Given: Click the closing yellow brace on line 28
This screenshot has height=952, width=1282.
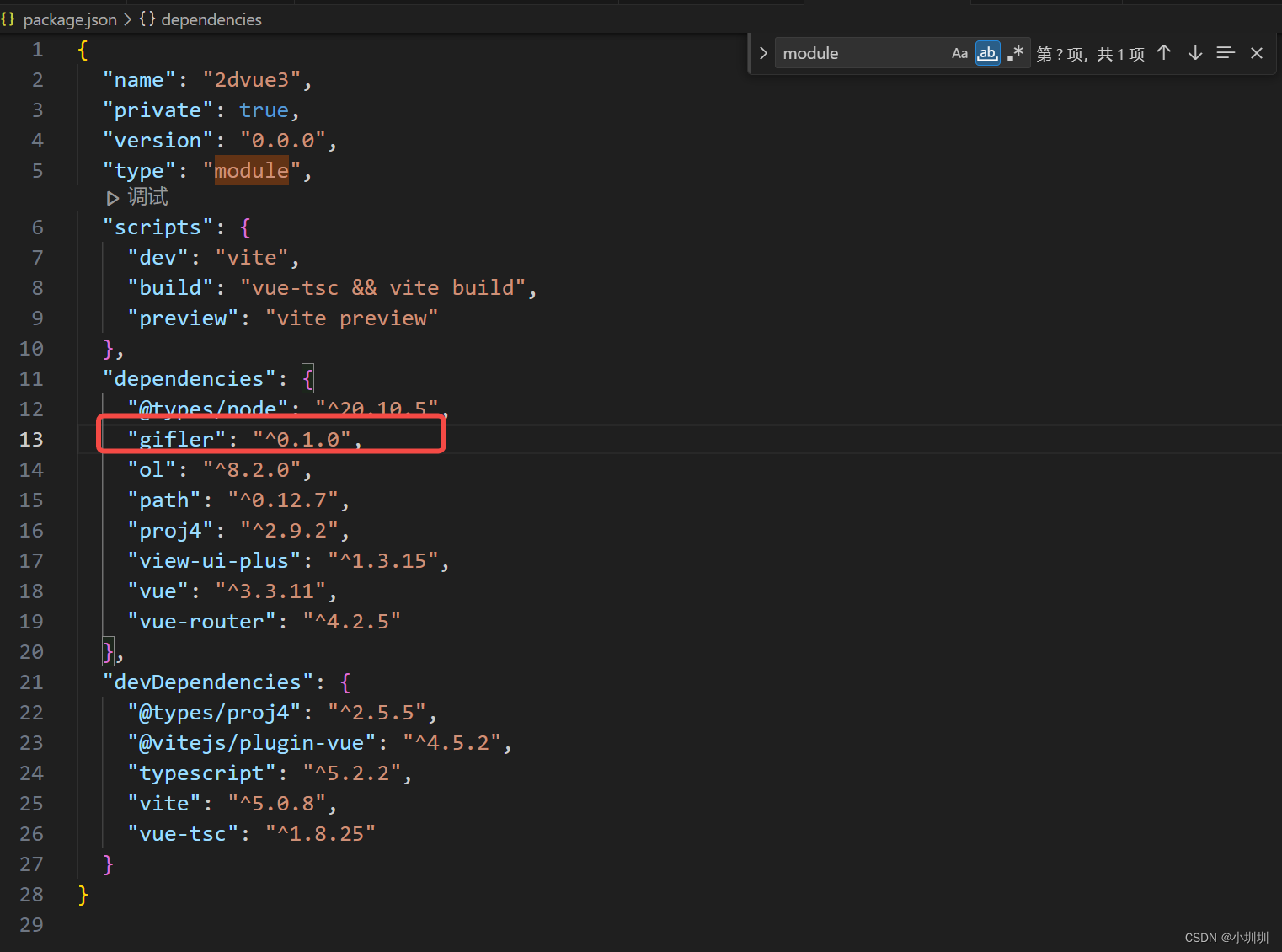Looking at the screenshot, I should 83,895.
